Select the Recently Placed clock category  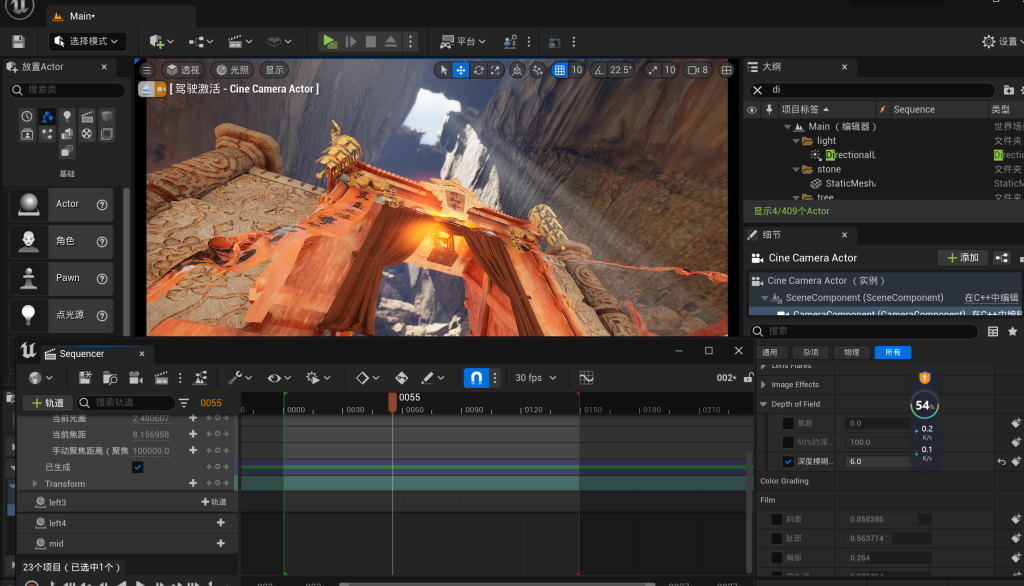pos(27,116)
